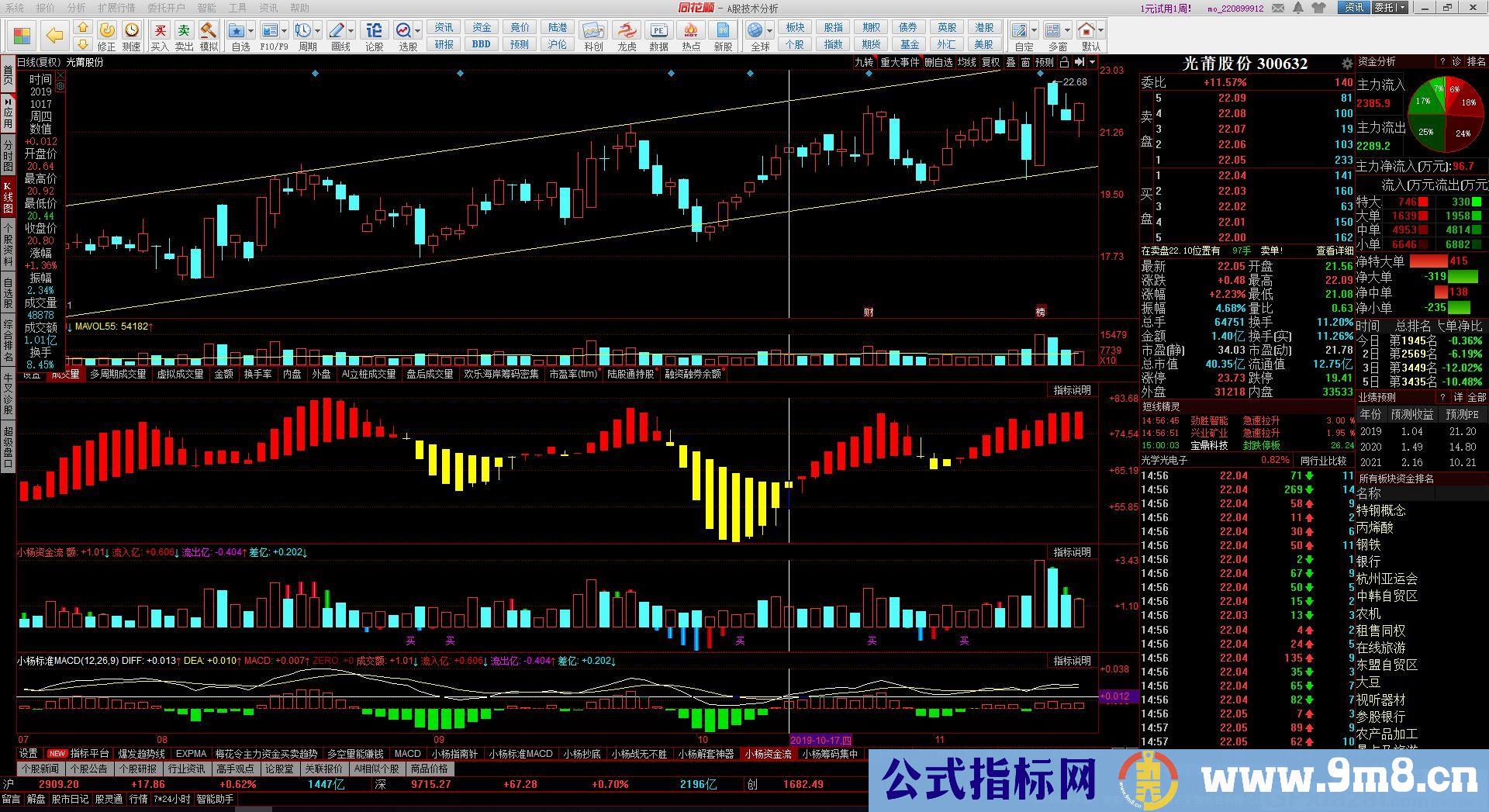The image size is (1489, 812).
Task: Toggle the 九转 indicator on chart
Action: point(863,62)
